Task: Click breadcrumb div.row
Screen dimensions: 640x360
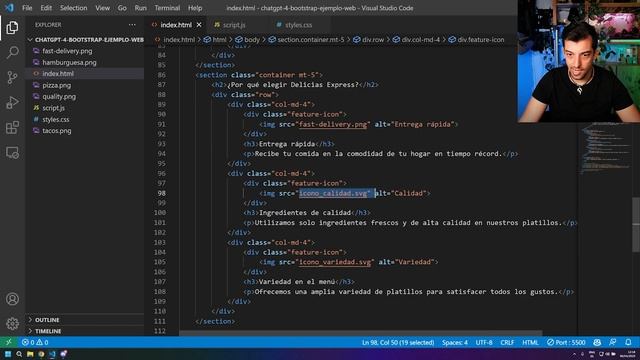Action: (x=369, y=40)
